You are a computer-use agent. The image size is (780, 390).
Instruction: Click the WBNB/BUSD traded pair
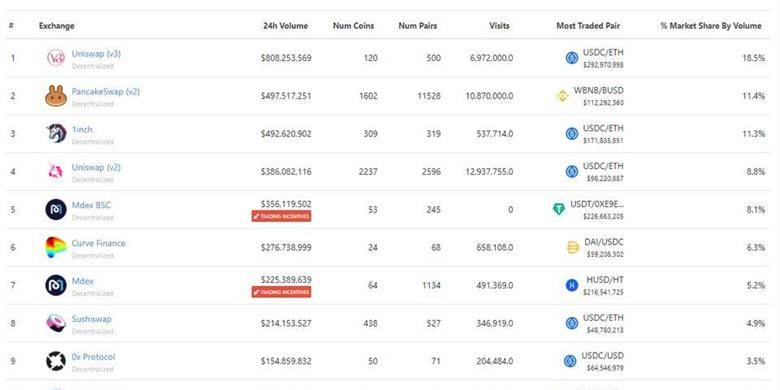(x=598, y=91)
